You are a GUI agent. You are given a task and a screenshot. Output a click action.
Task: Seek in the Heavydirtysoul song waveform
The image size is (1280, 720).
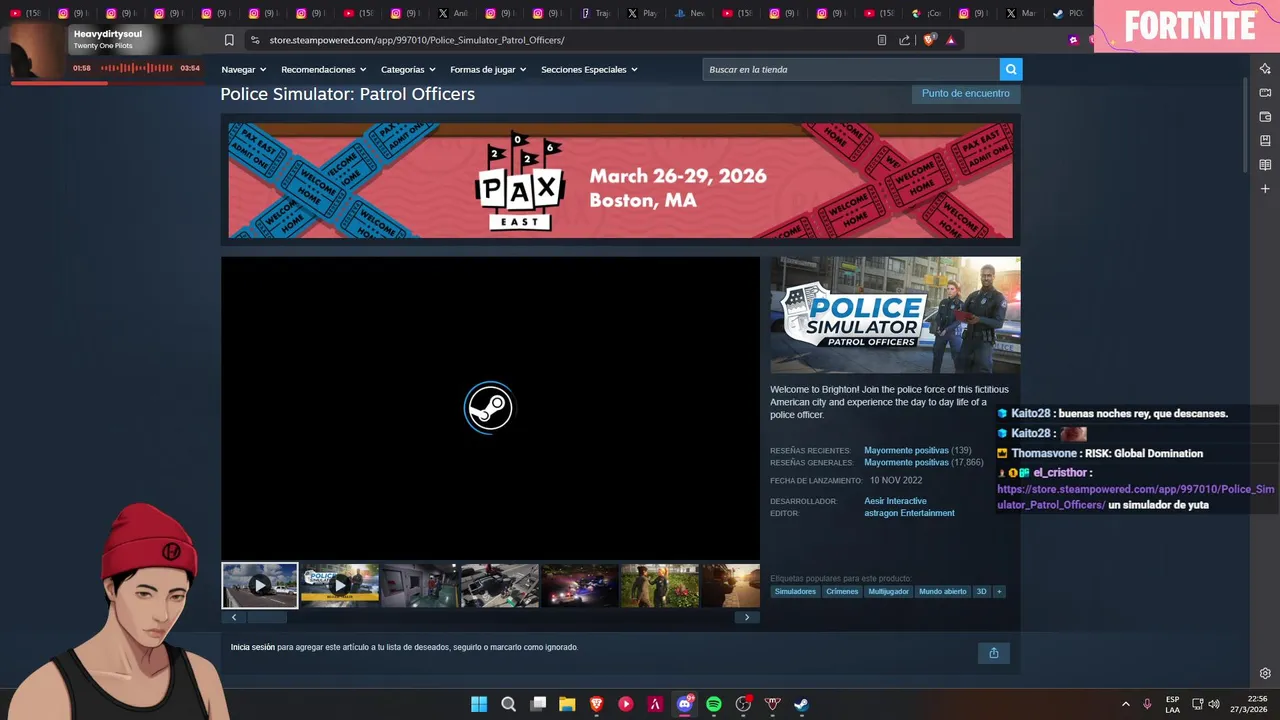(137, 68)
